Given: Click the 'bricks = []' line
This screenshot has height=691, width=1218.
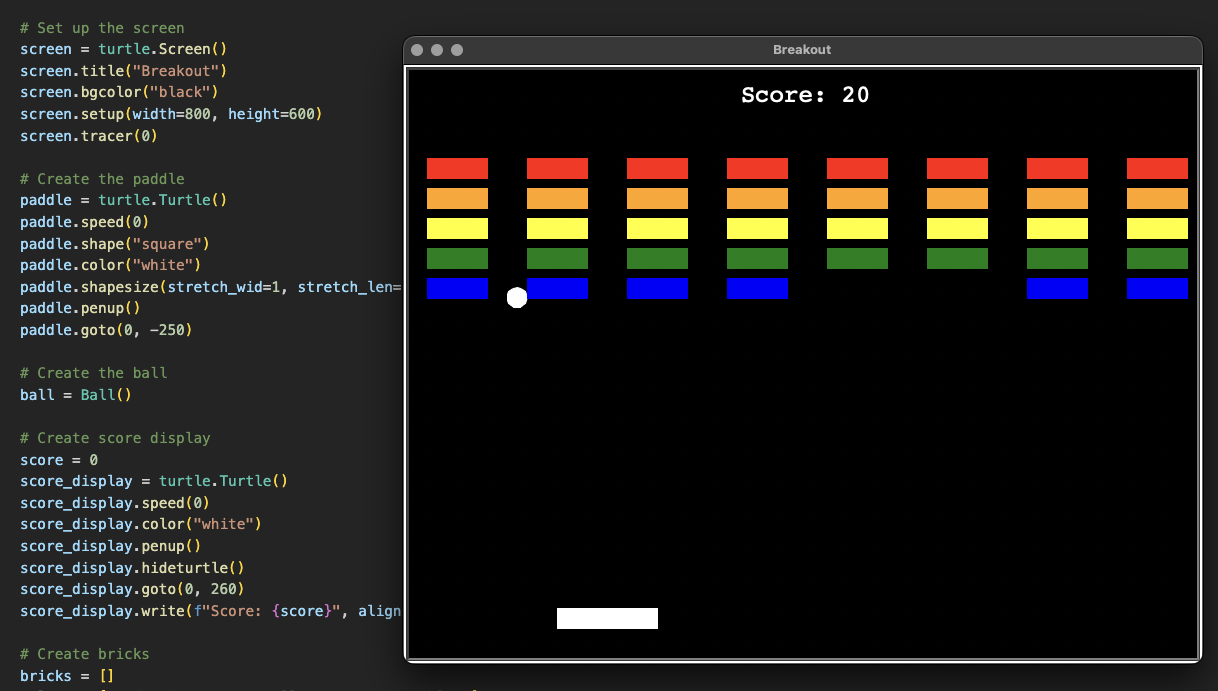Looking at the screenshot, I should 67,676.
